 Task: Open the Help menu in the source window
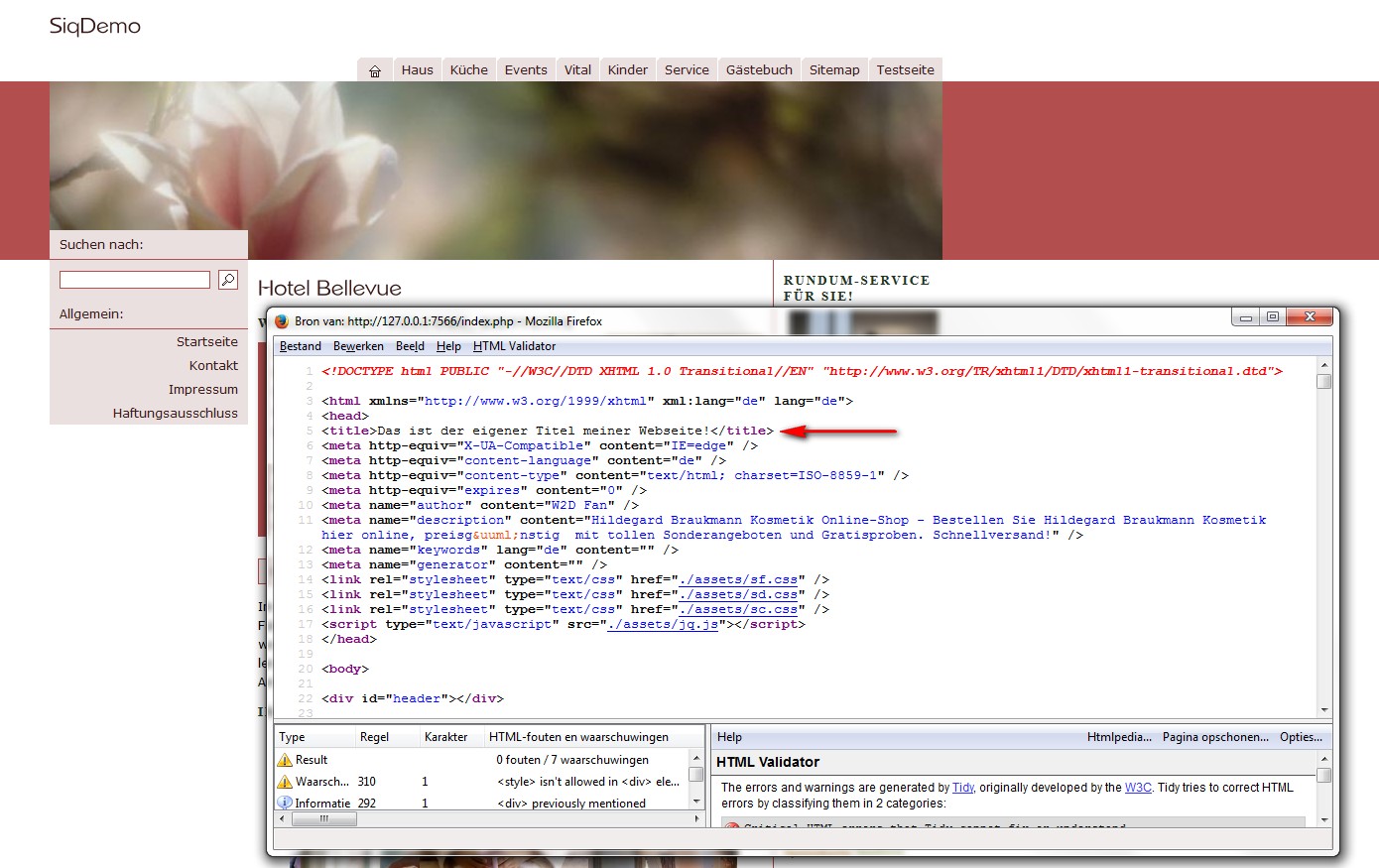(x=448, y=346)
